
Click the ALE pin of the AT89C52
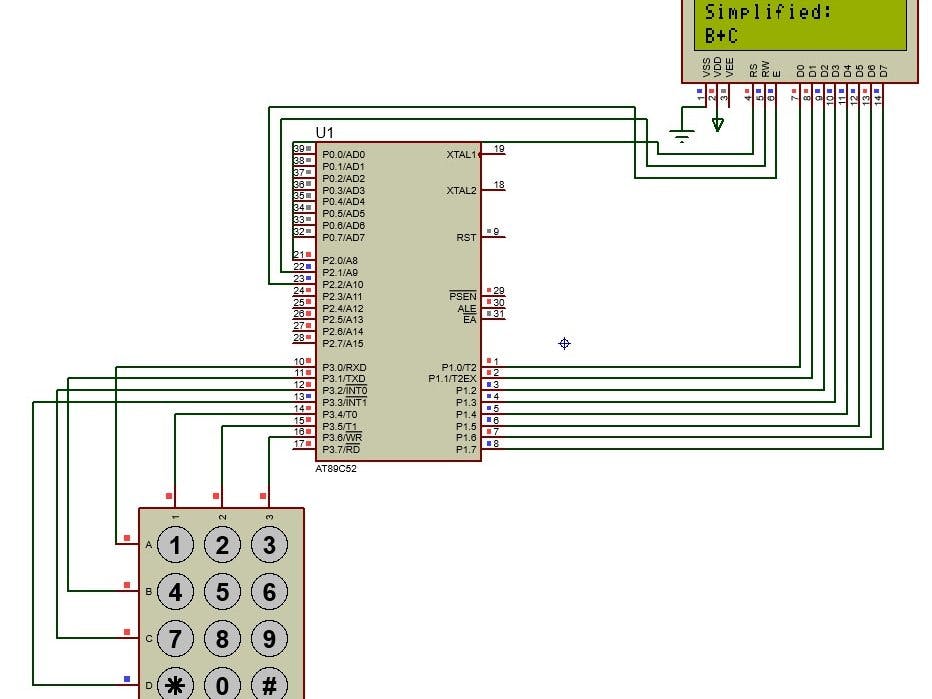468,307
